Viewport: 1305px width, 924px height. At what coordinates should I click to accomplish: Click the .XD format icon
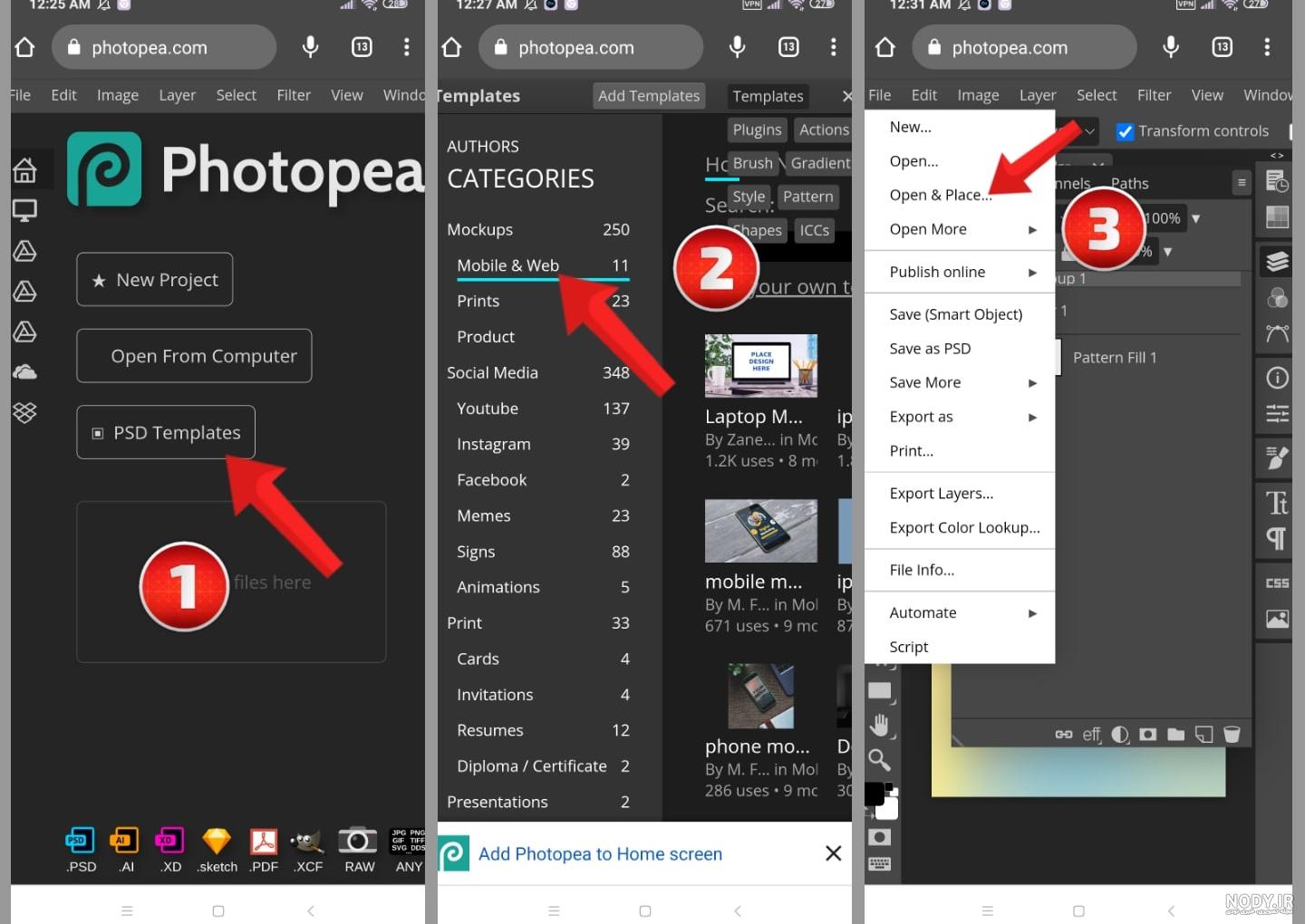169,842
